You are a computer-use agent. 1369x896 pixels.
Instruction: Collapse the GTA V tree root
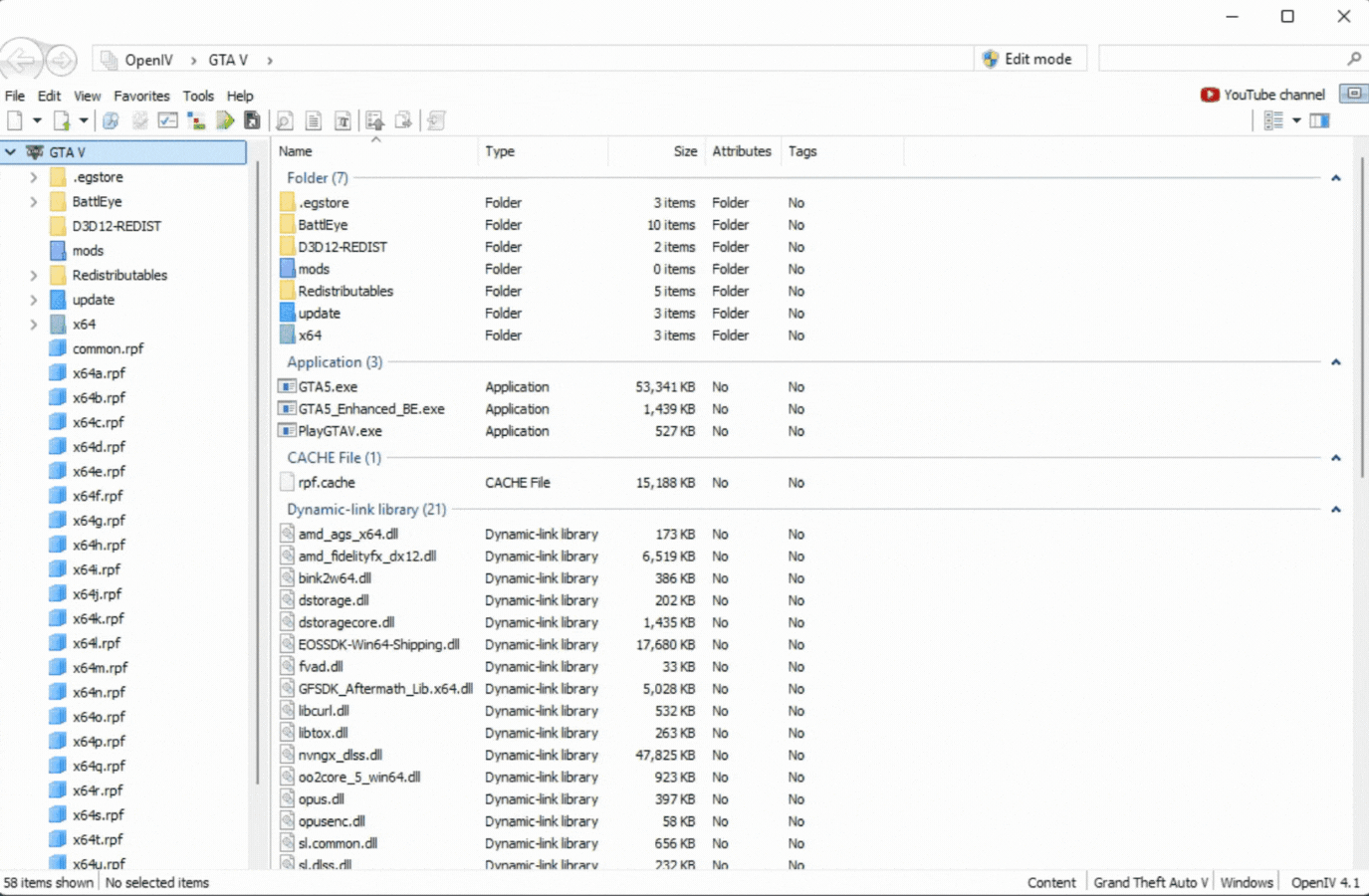[x=11, y=152]
